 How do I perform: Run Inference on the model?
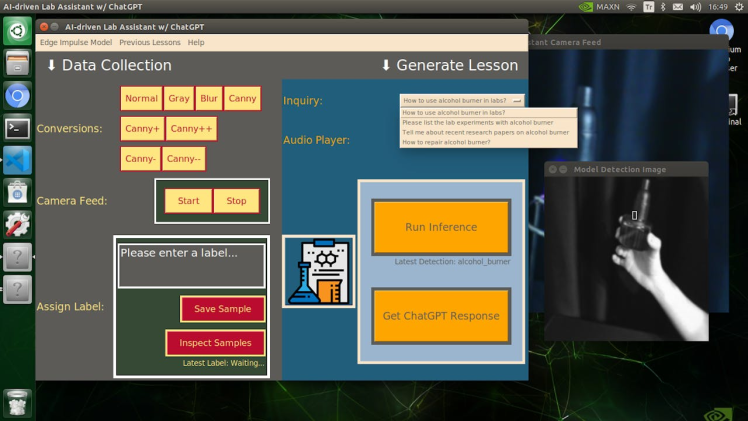(441, 227)
